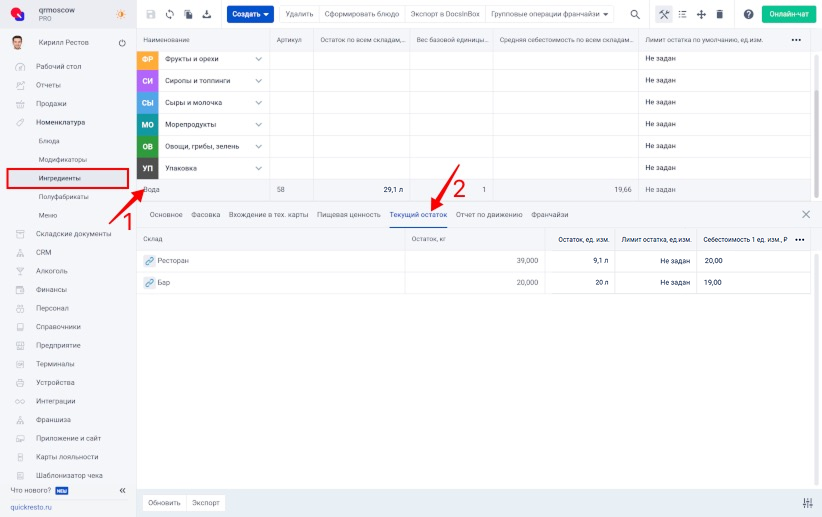Open the help question mark icon
Viewport: 822px width, 517px height.
[x=748, y=14]
